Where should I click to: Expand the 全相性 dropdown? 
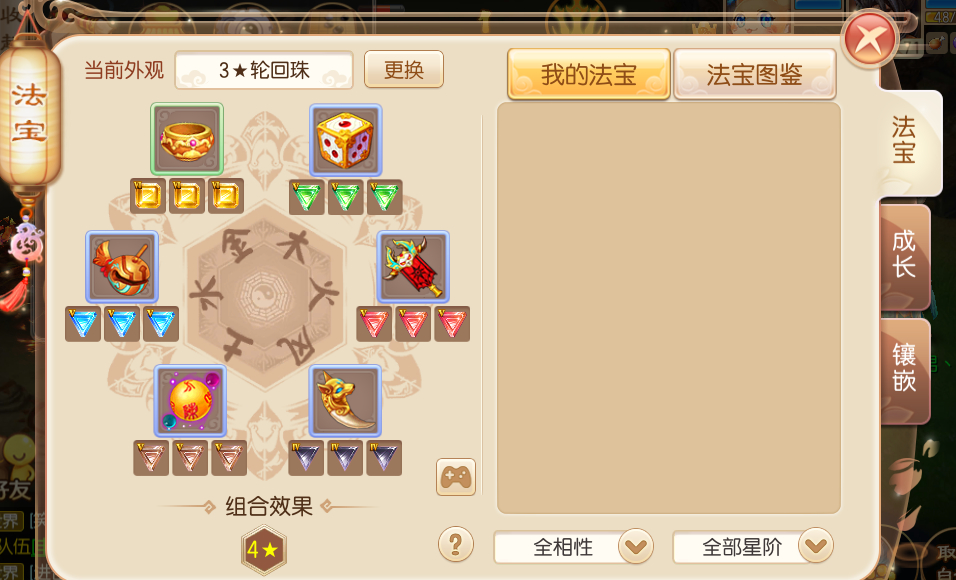tap(637, 546)
